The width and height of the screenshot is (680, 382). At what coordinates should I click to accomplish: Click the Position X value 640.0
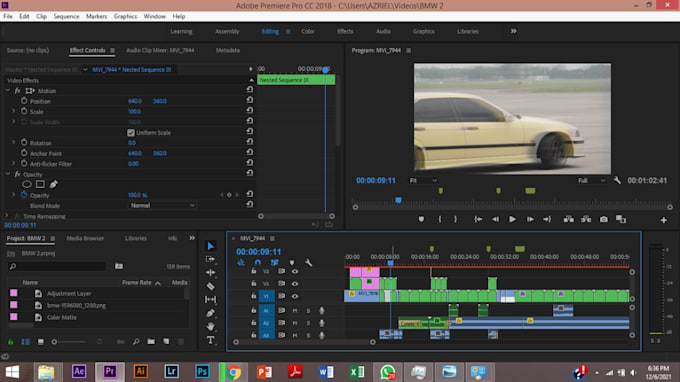point(134,101)
